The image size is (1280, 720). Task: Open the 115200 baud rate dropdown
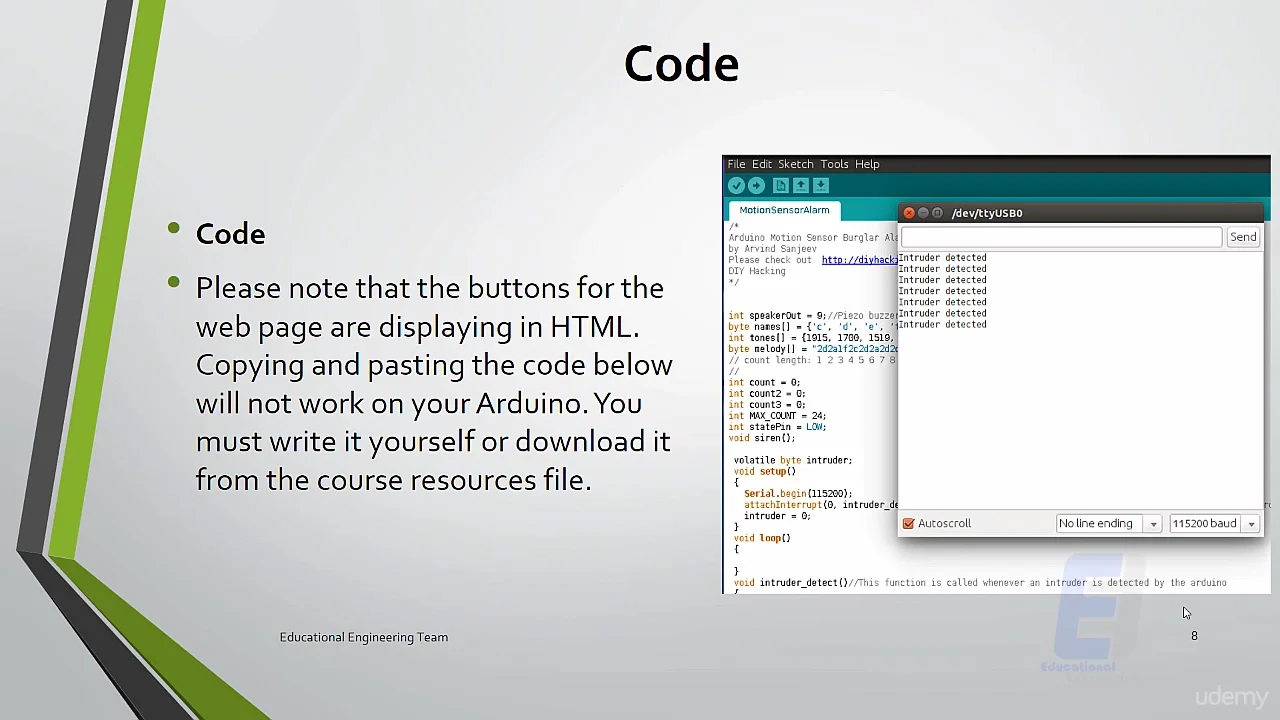(1214, 523)
